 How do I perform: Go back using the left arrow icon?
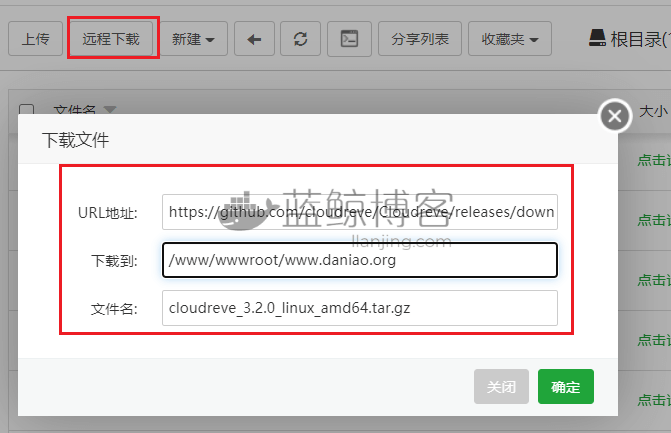[254, 40]
